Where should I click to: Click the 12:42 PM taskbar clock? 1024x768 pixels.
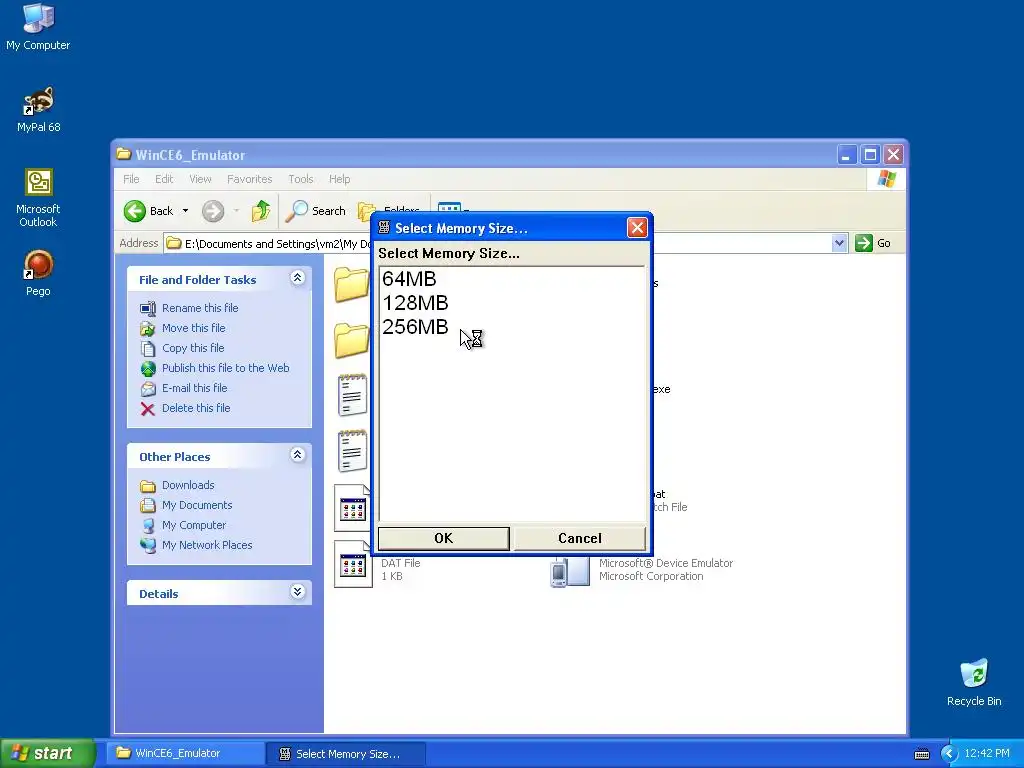[x=987, y=754]
